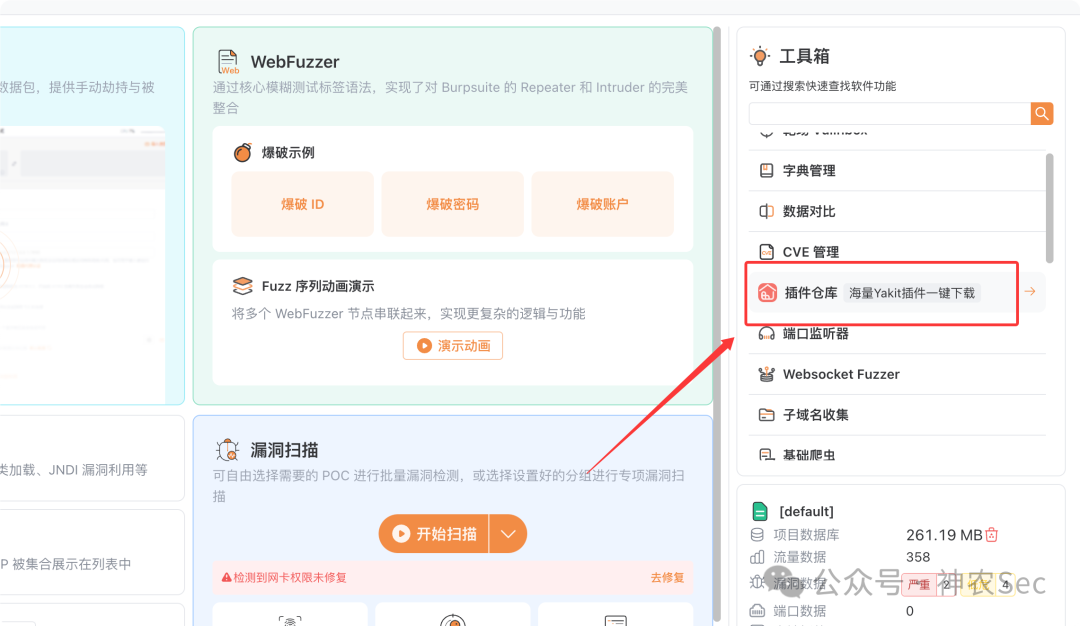Open 字典管理 dictionary management
The width and height of the screenshot is (1080, 626).
point(897,171)
